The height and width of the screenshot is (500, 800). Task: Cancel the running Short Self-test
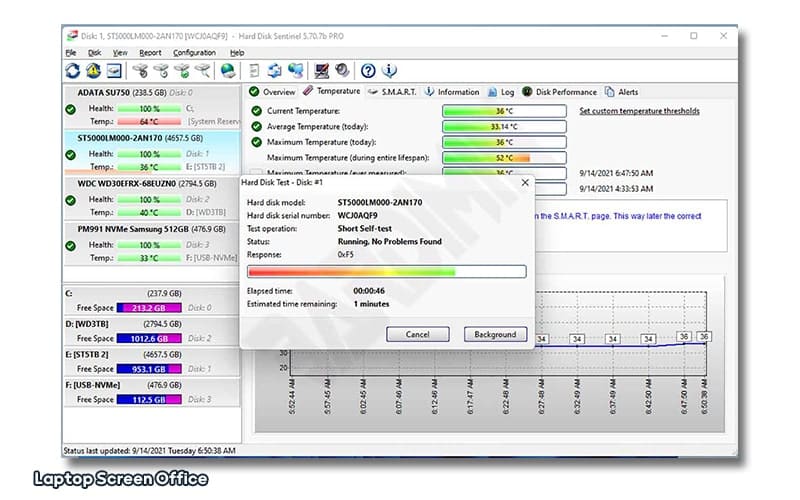click(x=417, y=334)
